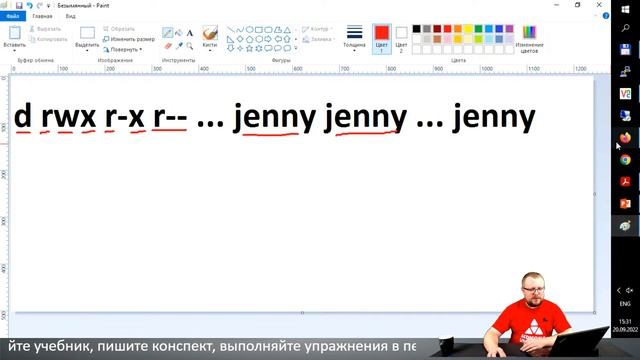Screen dimensions: 640x360
Task: Pick the yellow color swatch
Action: 468,29
